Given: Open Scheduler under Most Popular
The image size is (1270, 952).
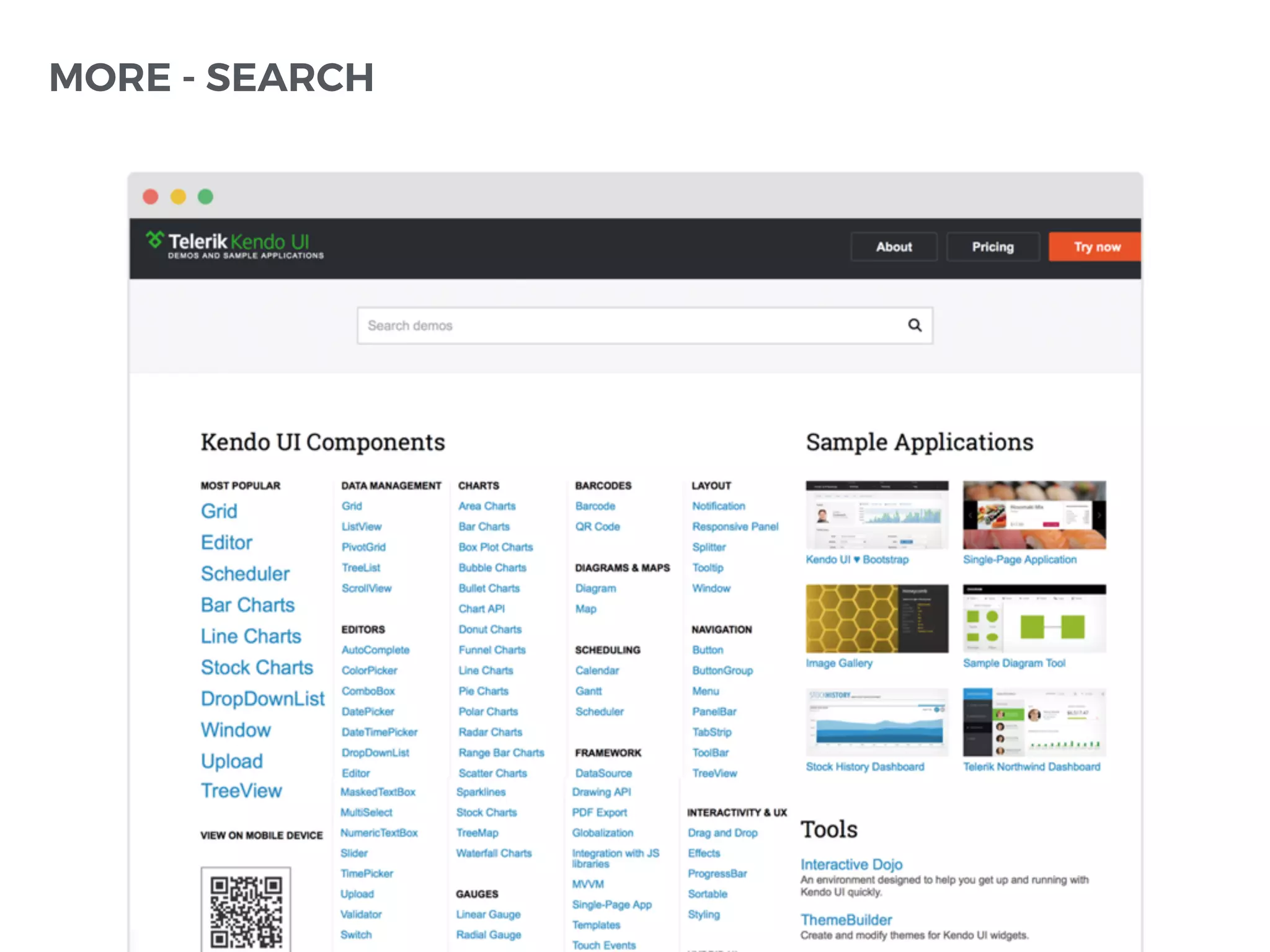Looking at the screenshot, I should click(x=245, y=573).
